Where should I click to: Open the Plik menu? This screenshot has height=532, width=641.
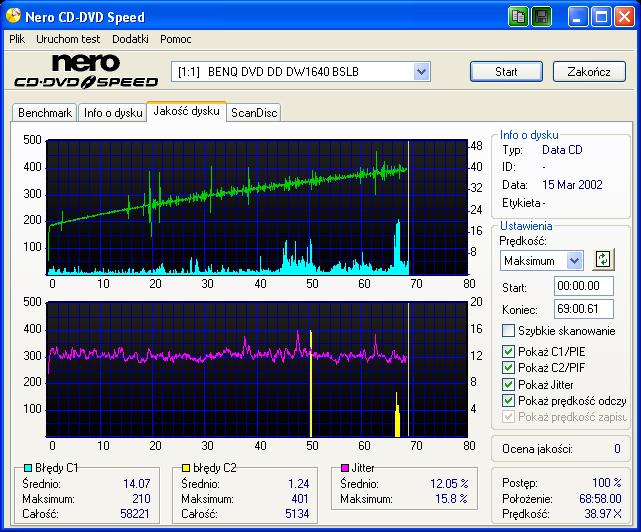coord(17,39)
